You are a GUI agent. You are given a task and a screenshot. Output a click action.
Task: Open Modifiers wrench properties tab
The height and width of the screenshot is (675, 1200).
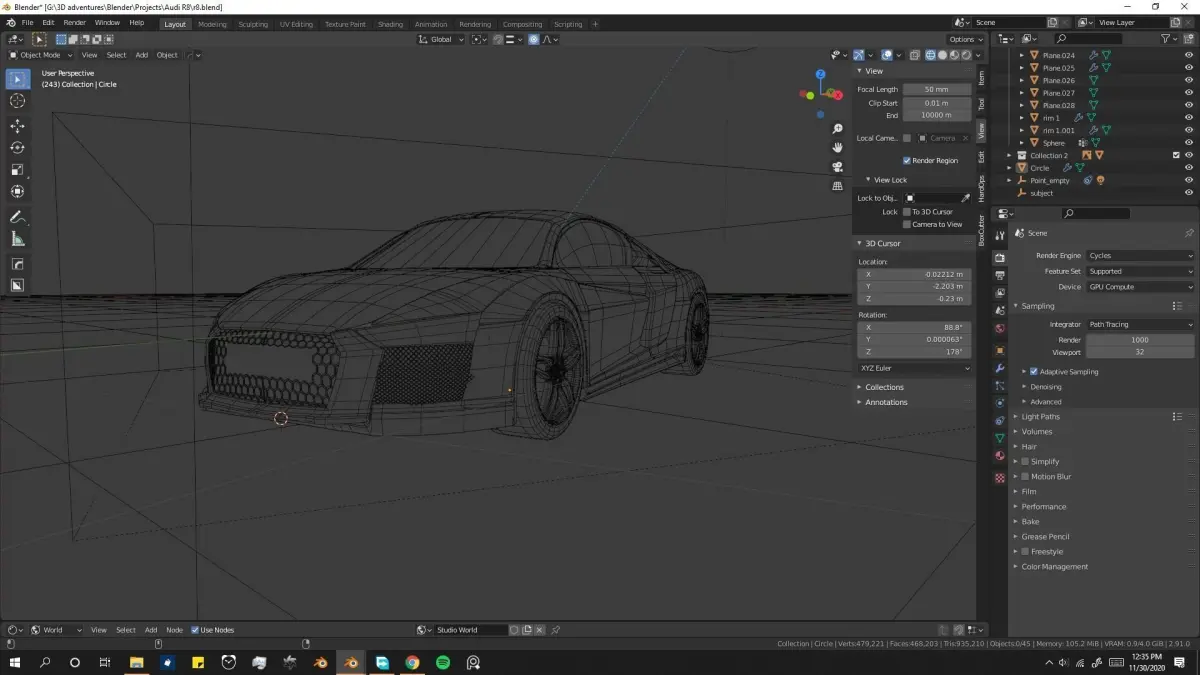pyautogui.click(x=1000, y=369)
